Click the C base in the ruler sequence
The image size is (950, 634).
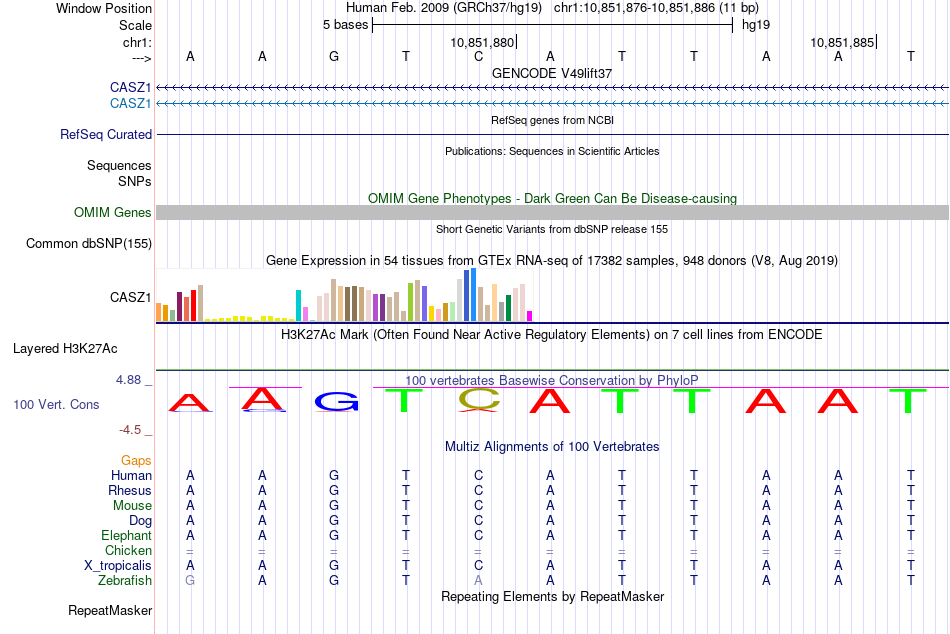point(478,56)
